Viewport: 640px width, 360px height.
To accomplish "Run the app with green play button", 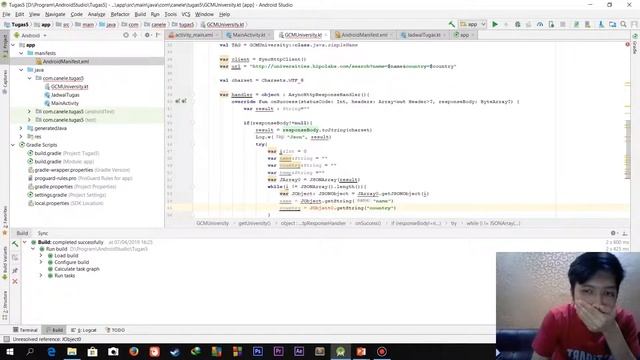I will point(495,24).
